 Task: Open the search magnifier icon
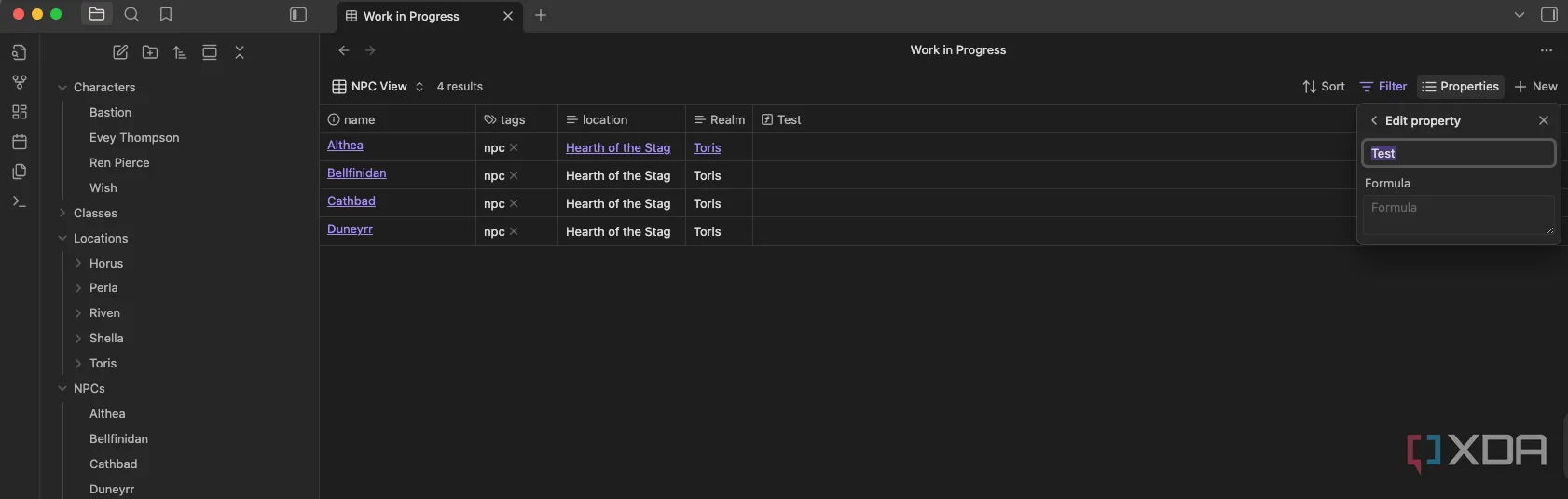[x=131, y=14]
